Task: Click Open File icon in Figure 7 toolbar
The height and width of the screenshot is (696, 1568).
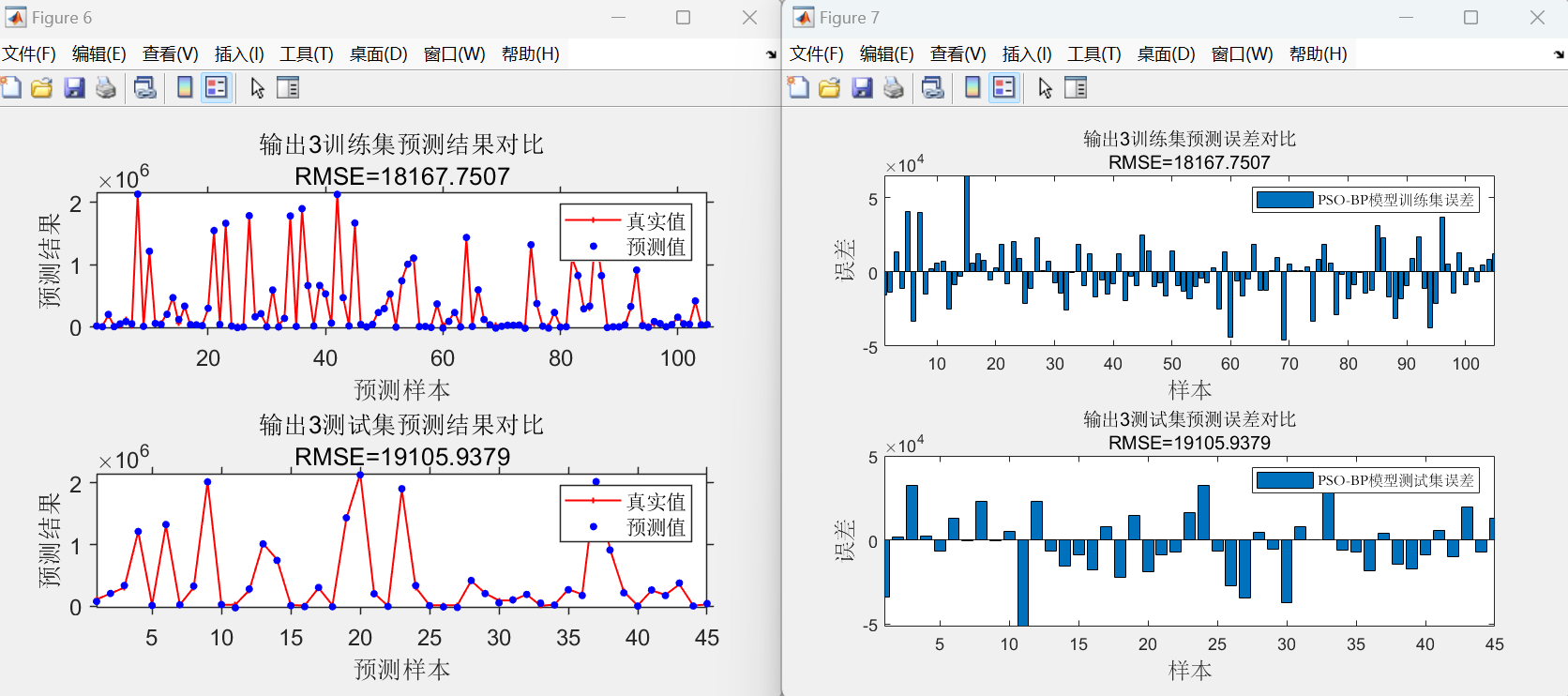Action: (830, 88)
